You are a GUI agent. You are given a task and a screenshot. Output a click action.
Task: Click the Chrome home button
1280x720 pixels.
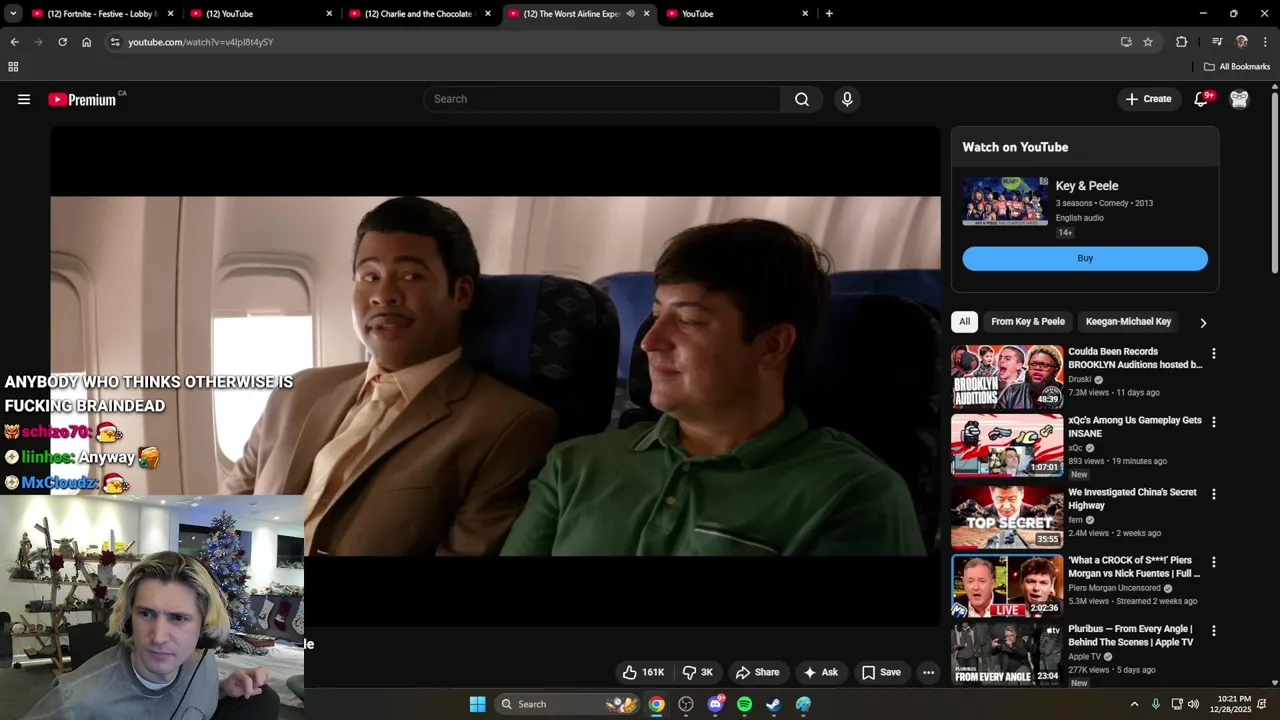86,42
